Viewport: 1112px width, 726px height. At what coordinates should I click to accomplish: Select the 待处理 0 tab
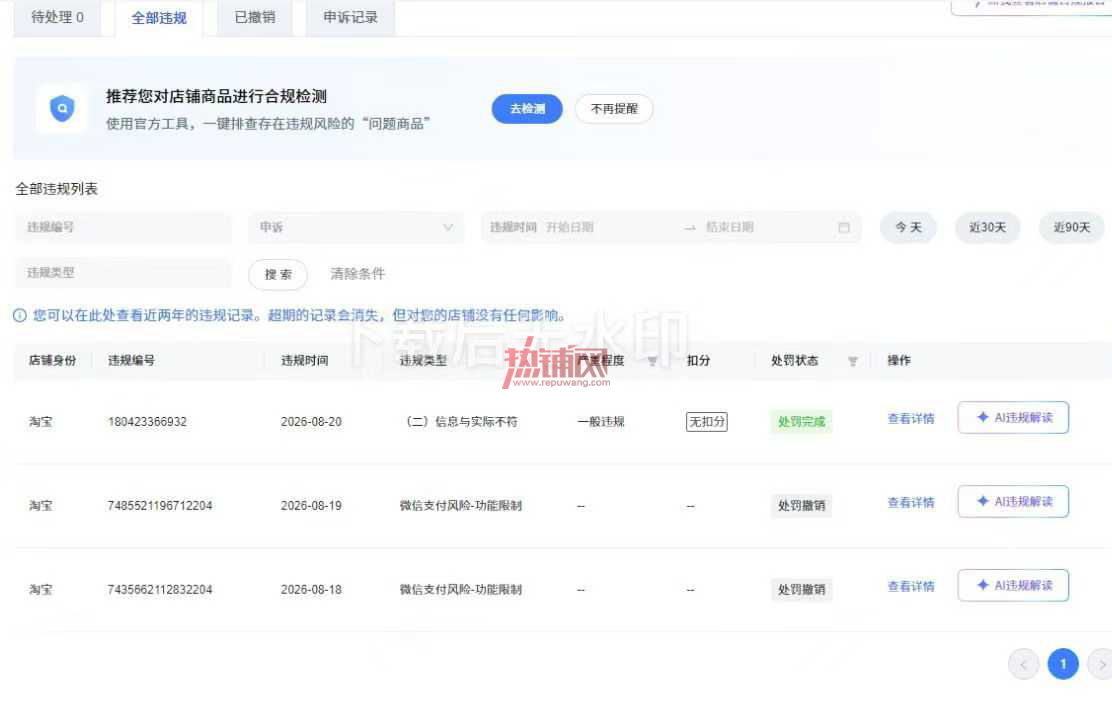point(57,17)
